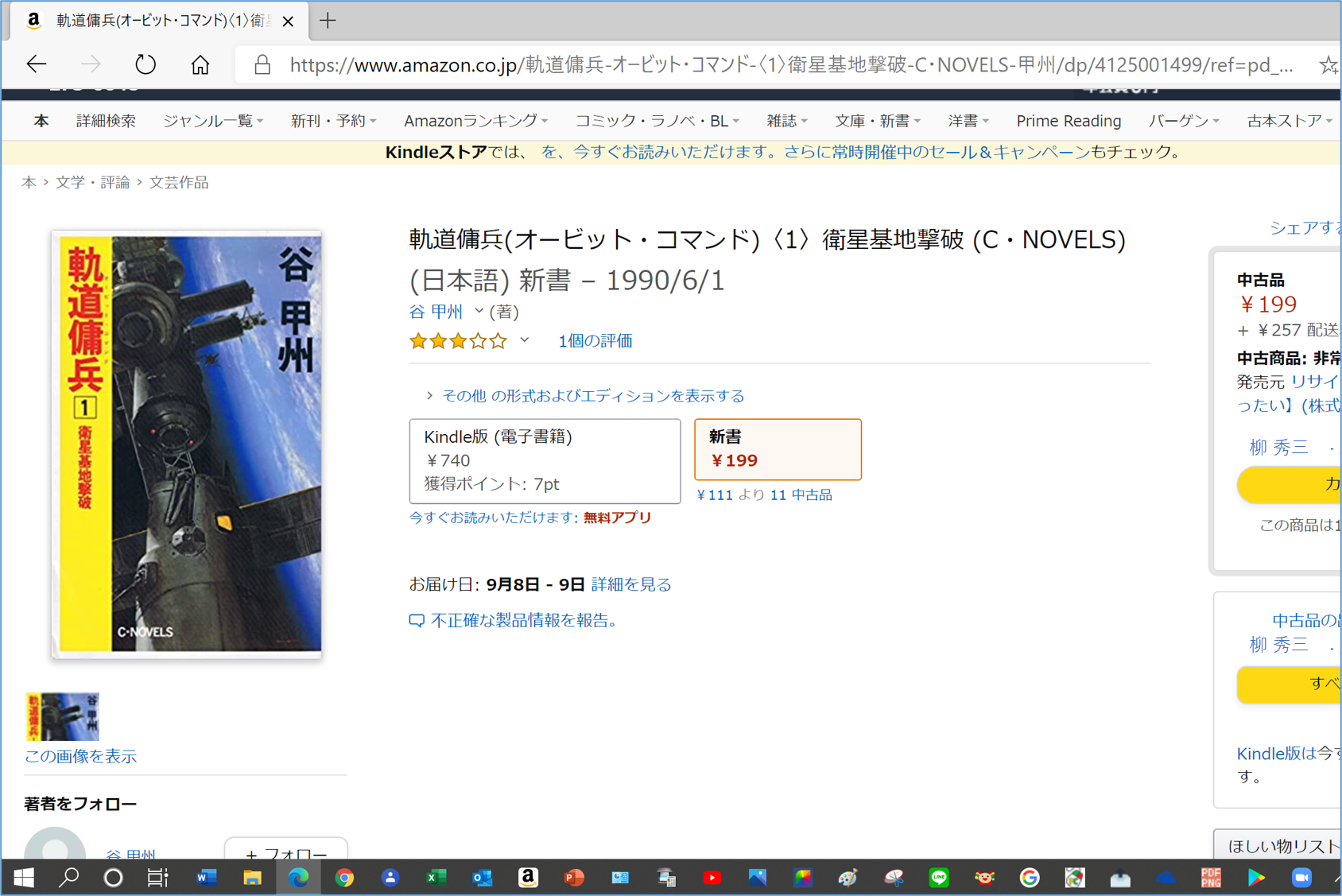
Task: Open 詳細検索 in the navigation bar
Action: pyautogui.click(x=106, y=121)
